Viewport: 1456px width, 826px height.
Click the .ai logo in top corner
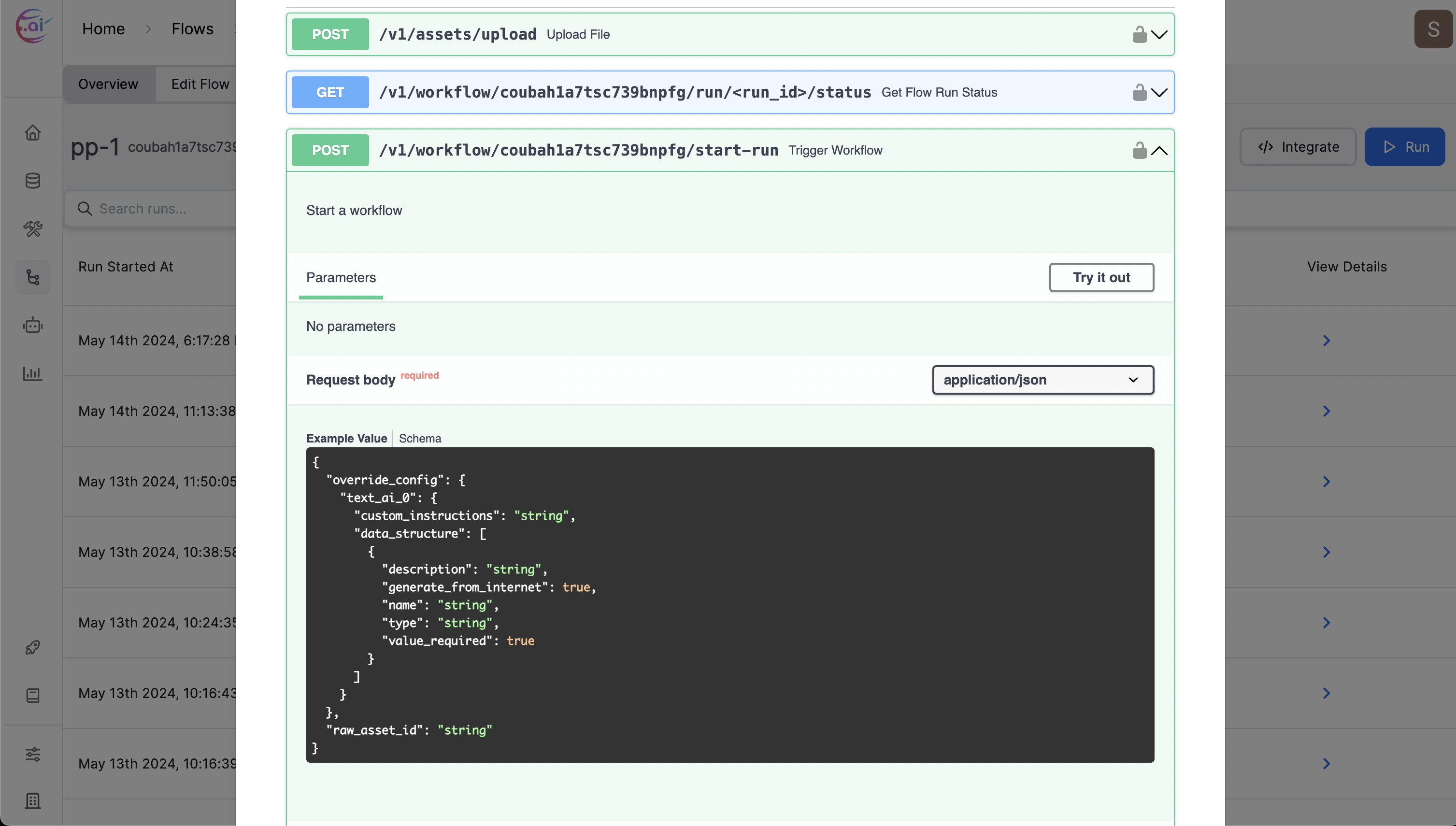click(33, 26)
